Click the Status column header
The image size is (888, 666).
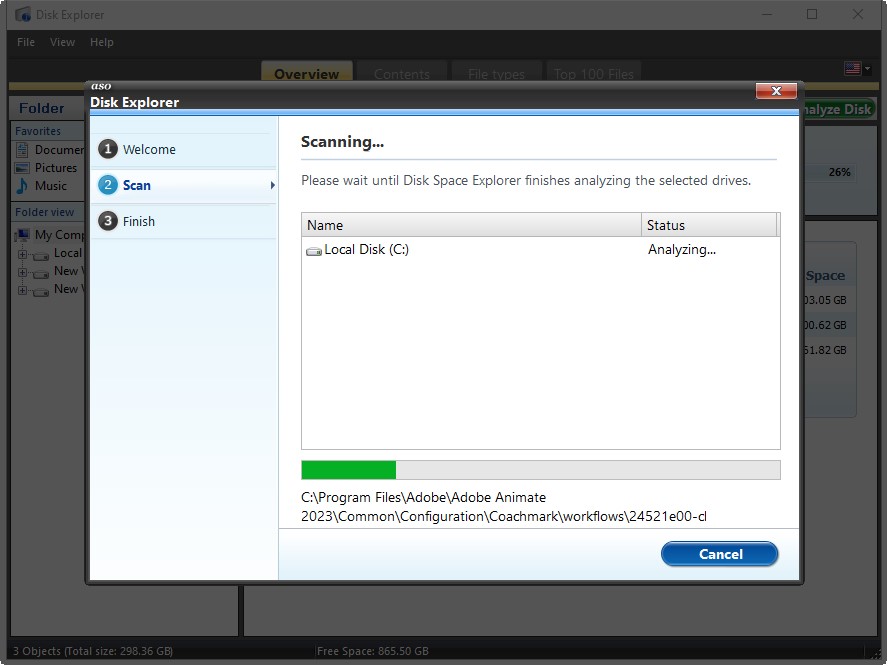(710, 224)
